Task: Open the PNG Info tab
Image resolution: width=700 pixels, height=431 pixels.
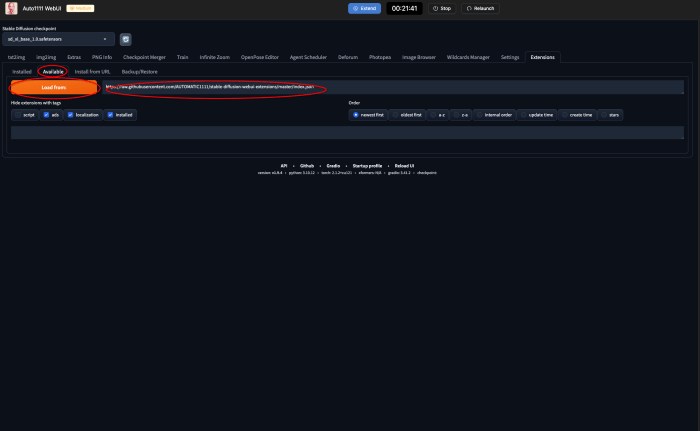Action: (102, 57)
